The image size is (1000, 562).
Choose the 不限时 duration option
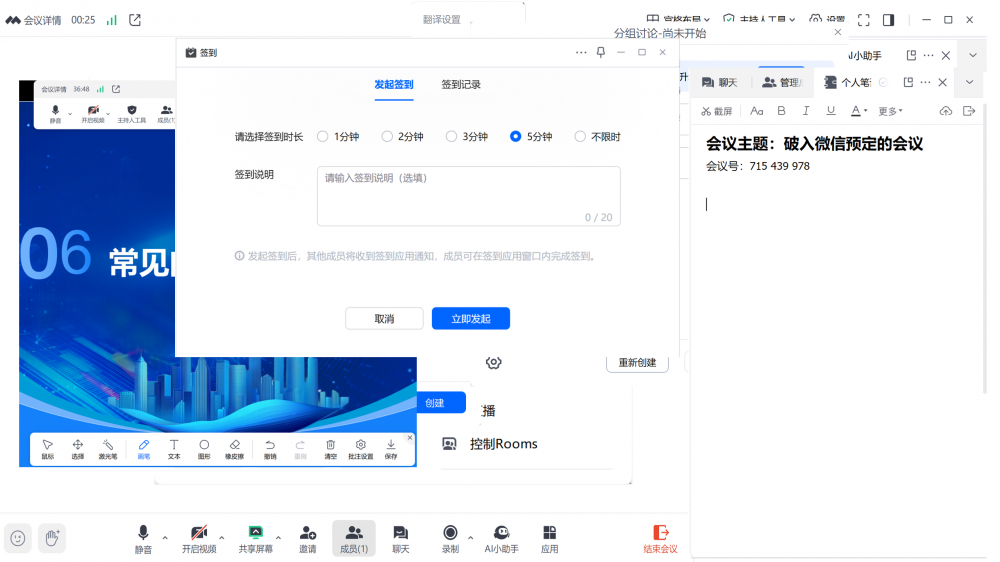point(598,137)
